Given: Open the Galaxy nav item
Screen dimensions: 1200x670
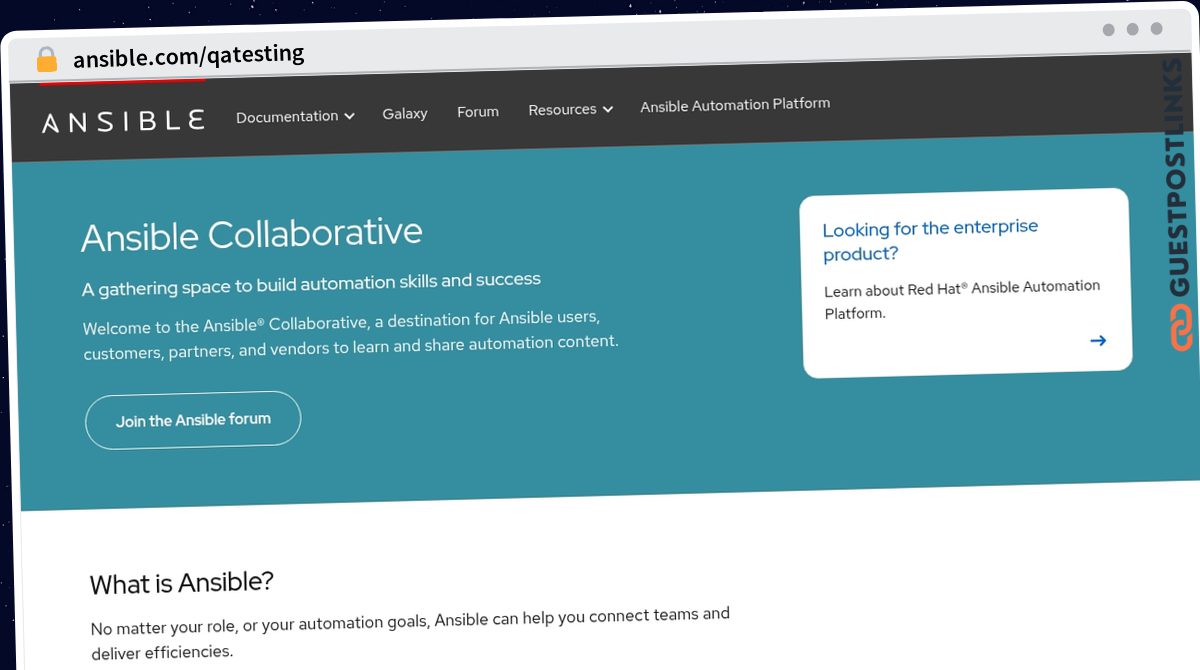Looking at the screenshot, I should click(405, 114).
